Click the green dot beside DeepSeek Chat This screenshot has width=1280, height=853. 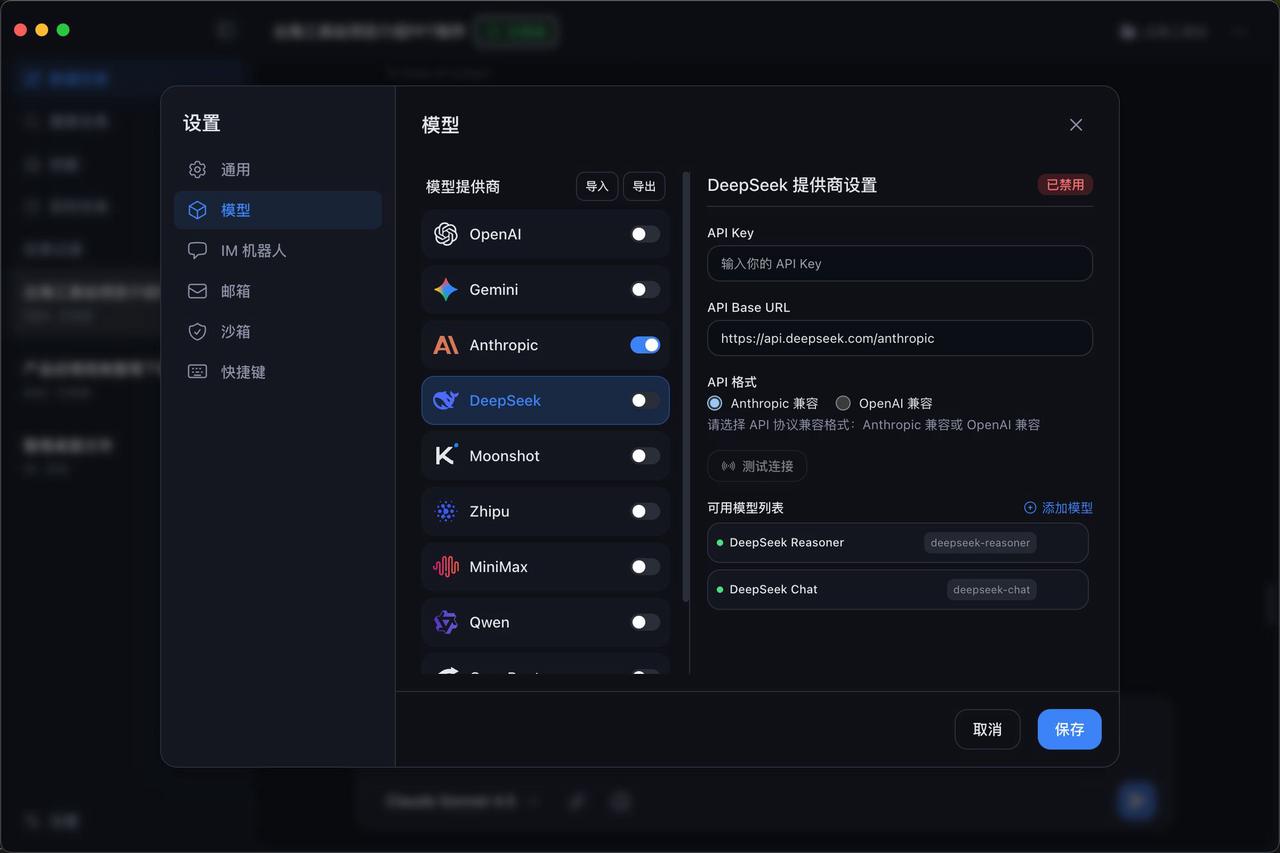[720, 590]
